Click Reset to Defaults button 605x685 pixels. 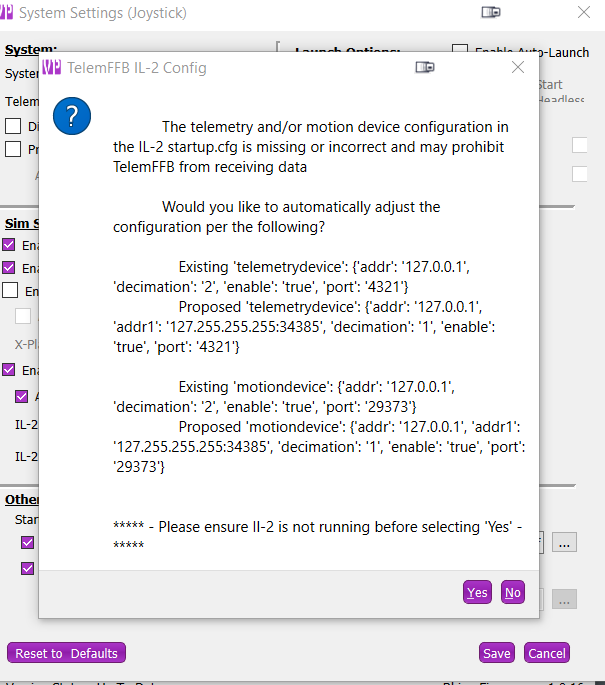66,653
